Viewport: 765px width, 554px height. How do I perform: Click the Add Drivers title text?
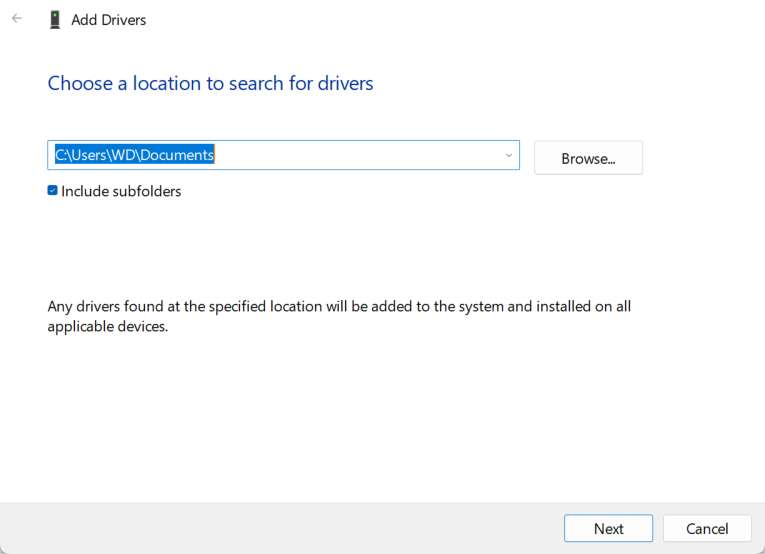coord(108,20)
